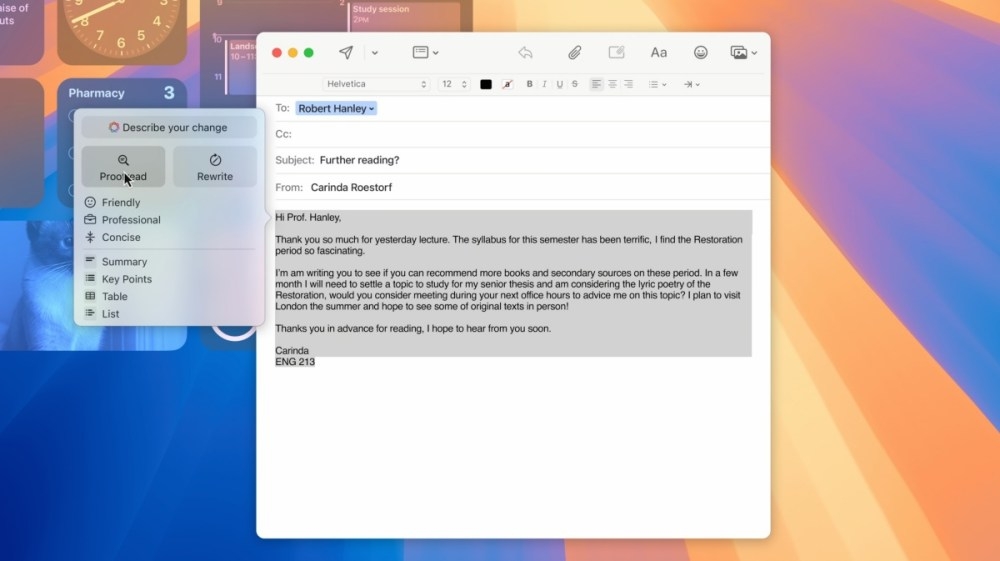Viewport: 1000px width, 561px height.
Task: Click the Send message paper plane icon
Action: click(346, 53)
